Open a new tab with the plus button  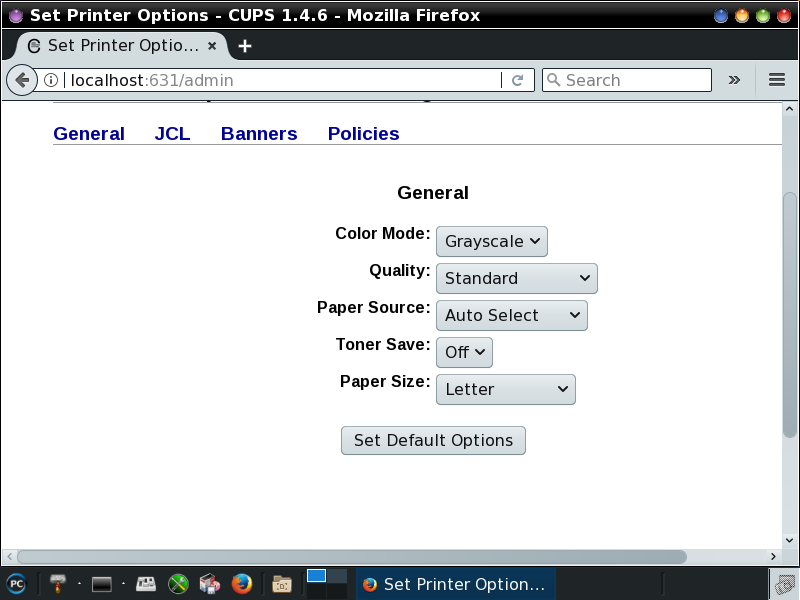[245, 46]
